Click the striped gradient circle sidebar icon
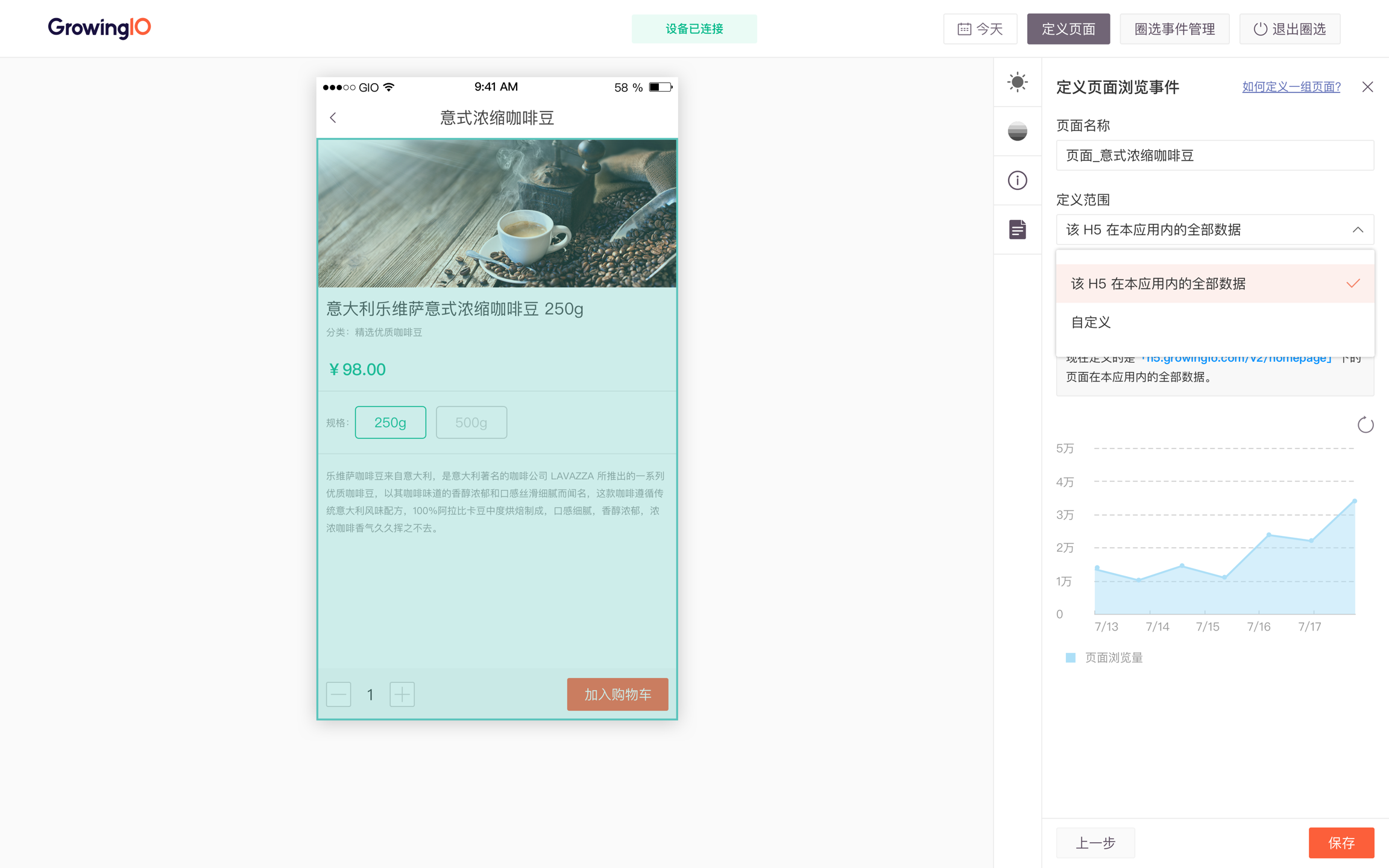 [x=1017, y=131]
